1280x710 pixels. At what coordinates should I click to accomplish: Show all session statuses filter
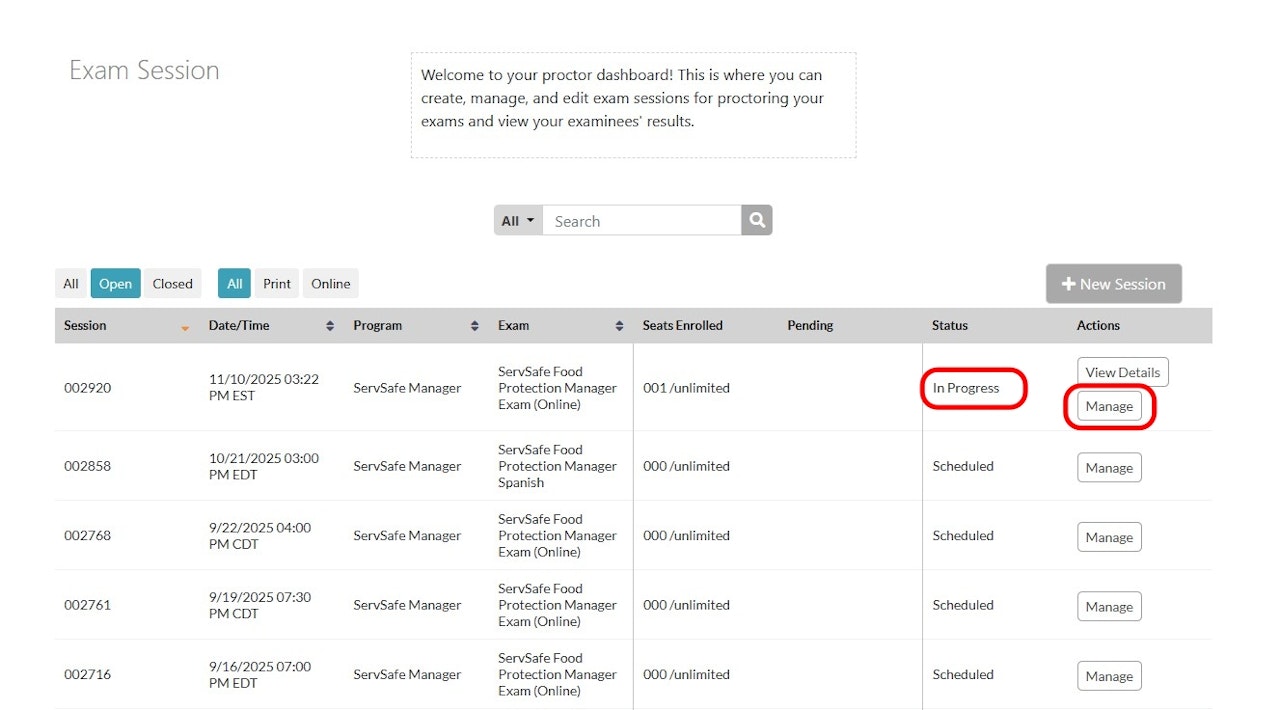click(x=71, y=284)
